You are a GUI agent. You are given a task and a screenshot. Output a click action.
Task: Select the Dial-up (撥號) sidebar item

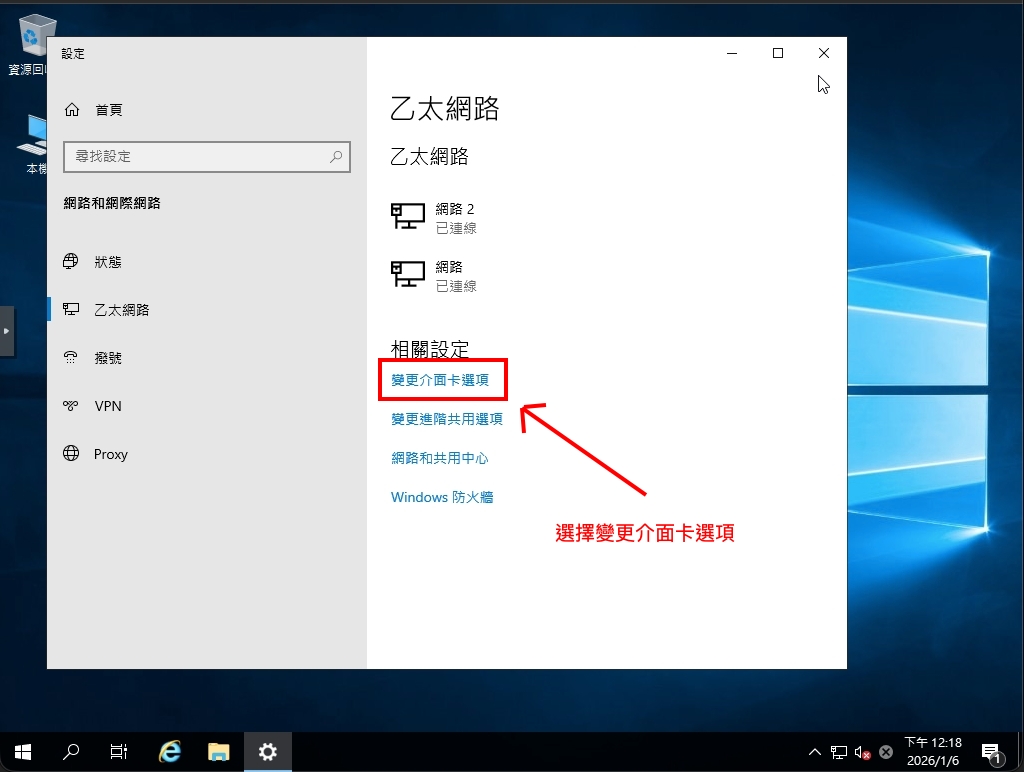click(x=107, y=358)
